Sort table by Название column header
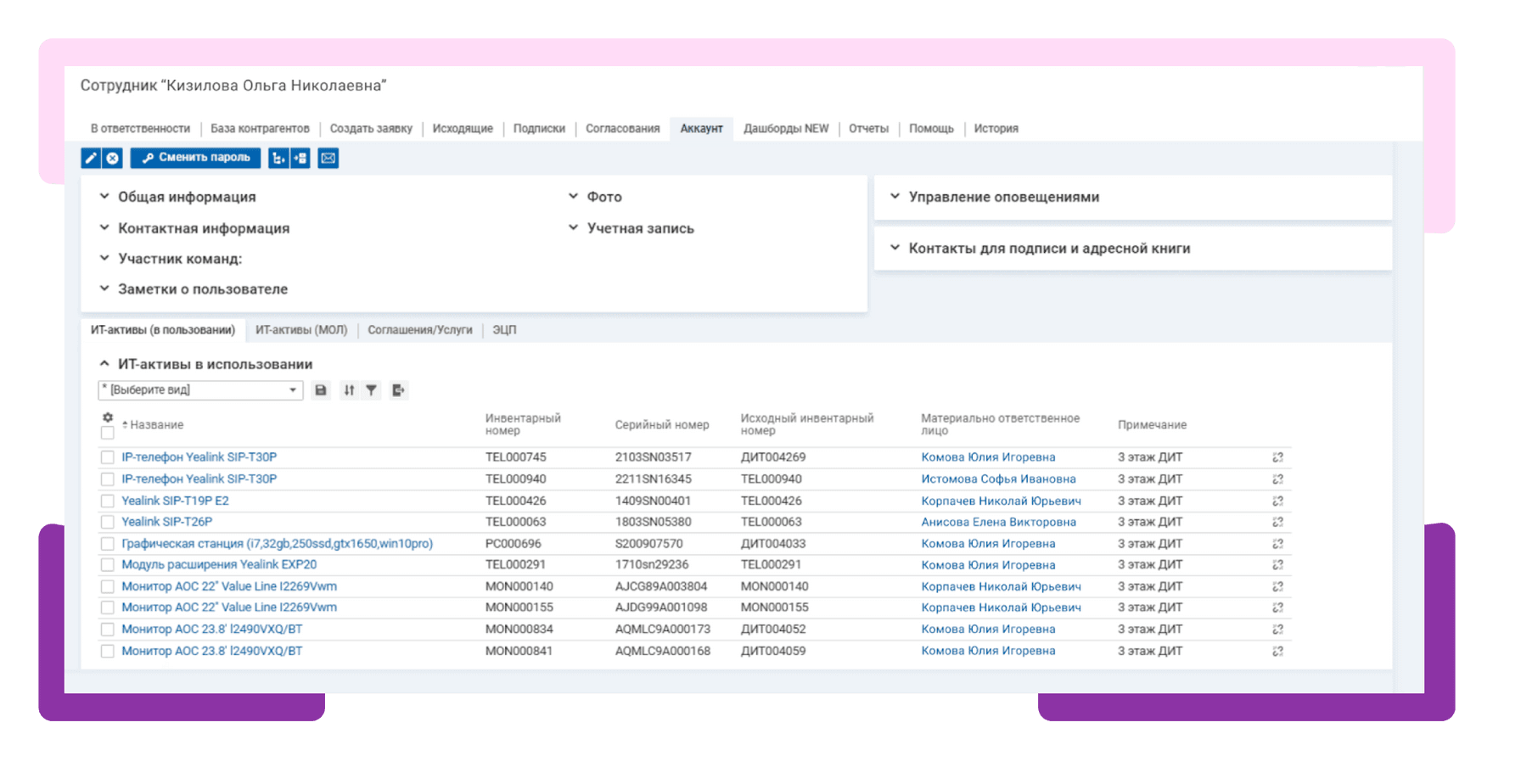Screen dimensions: 1521x784 (x=156, y=425)
